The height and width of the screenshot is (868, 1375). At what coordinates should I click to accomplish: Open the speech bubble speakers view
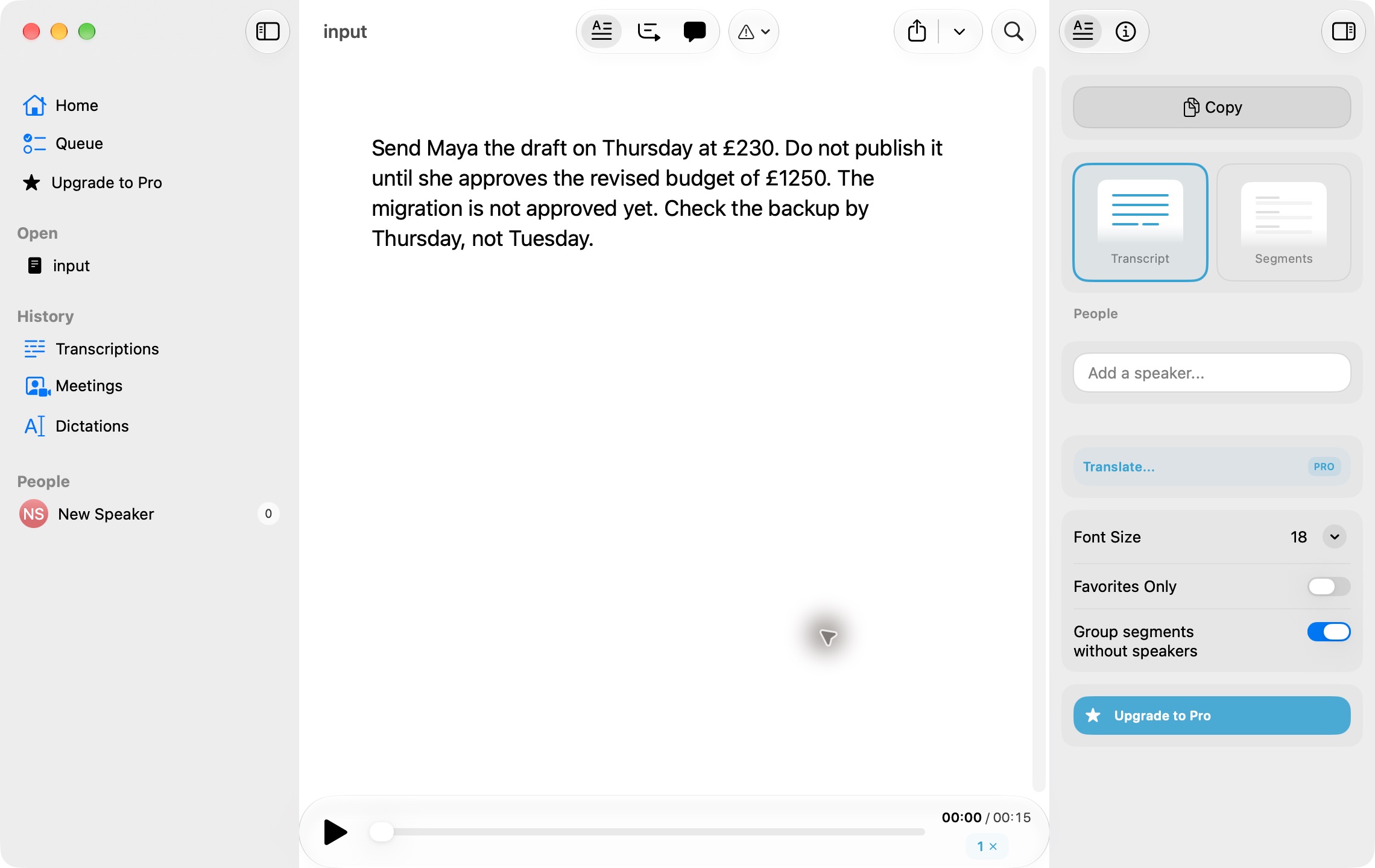[695, 31]
